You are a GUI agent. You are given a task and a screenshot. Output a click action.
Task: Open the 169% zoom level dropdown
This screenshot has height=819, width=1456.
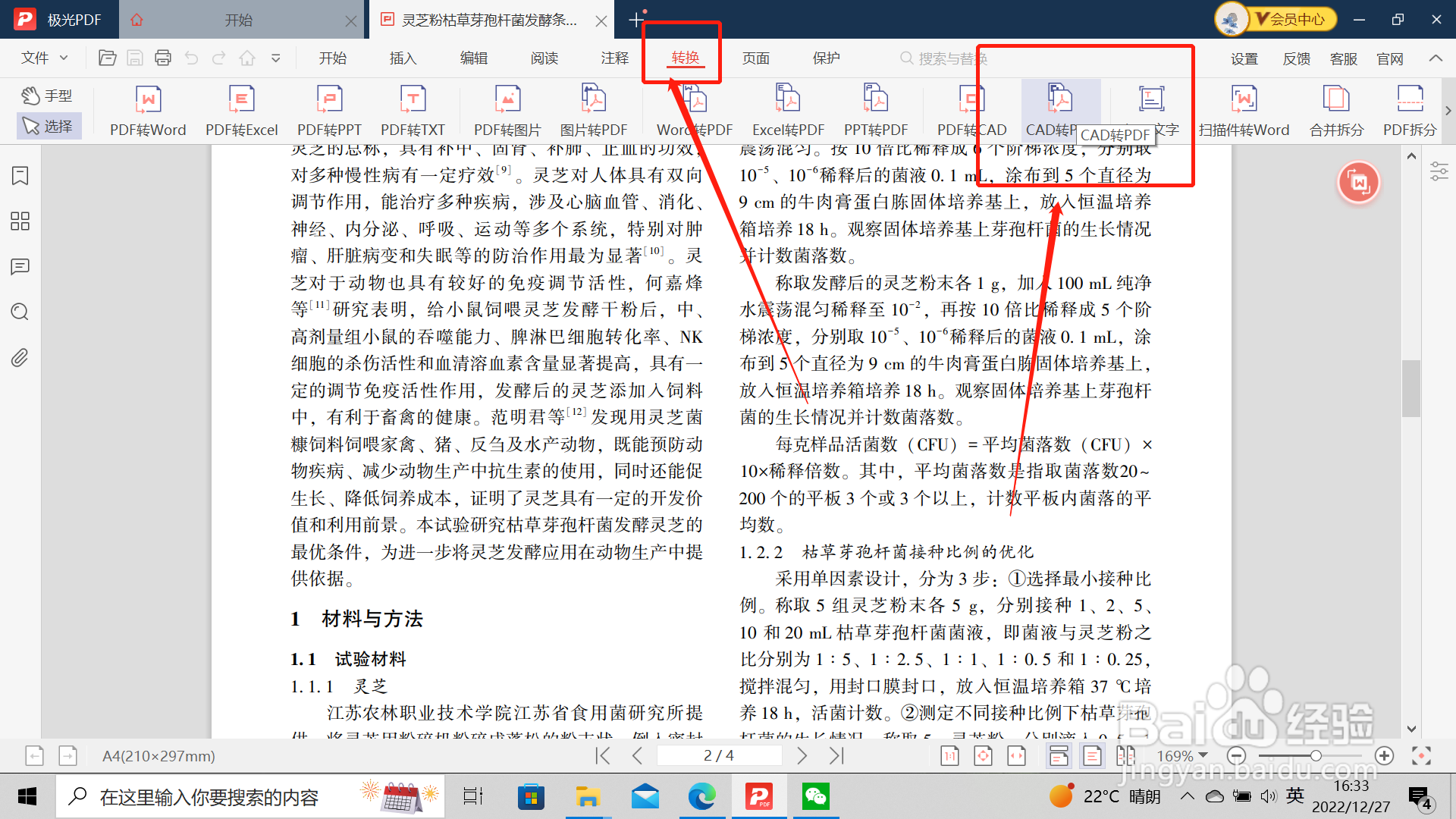click(x=1181, y=756)
